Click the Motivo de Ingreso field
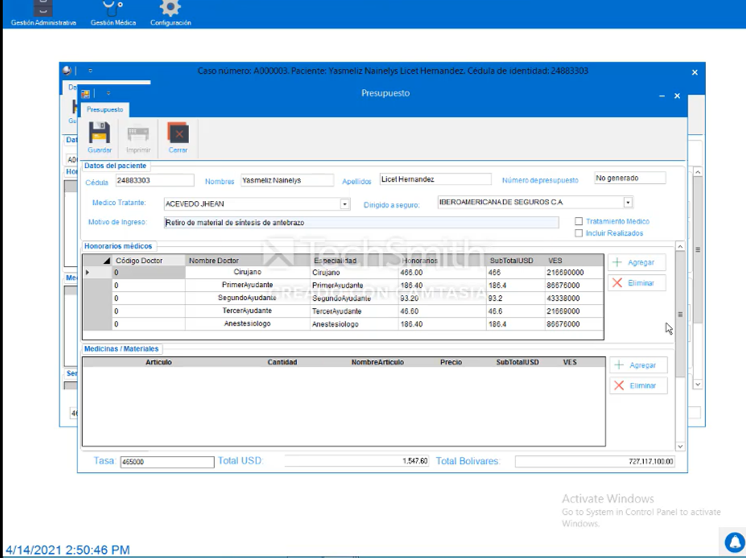Screen dimensions: 746x558 point(361,222)
